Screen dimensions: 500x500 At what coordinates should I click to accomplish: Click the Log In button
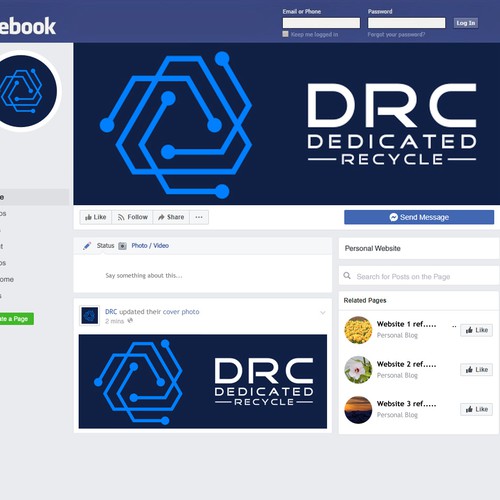click(x=465, y=23)
